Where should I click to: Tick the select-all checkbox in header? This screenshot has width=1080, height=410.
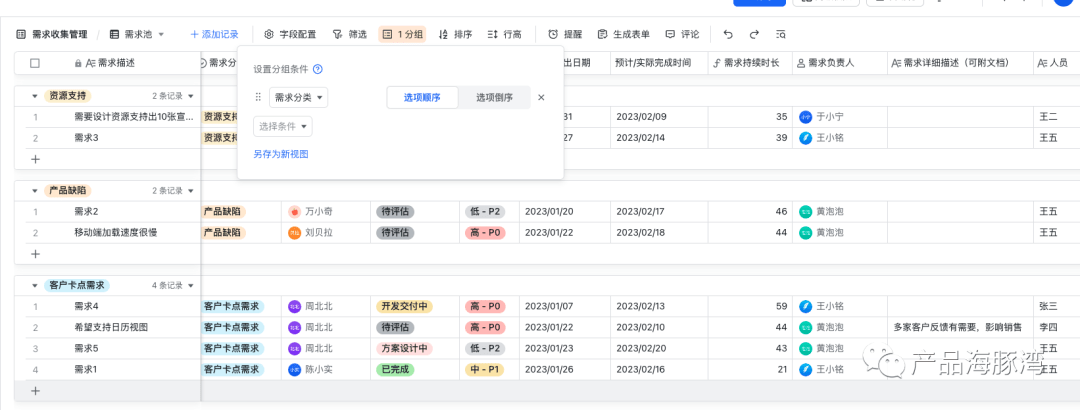(x=35, y=63)
